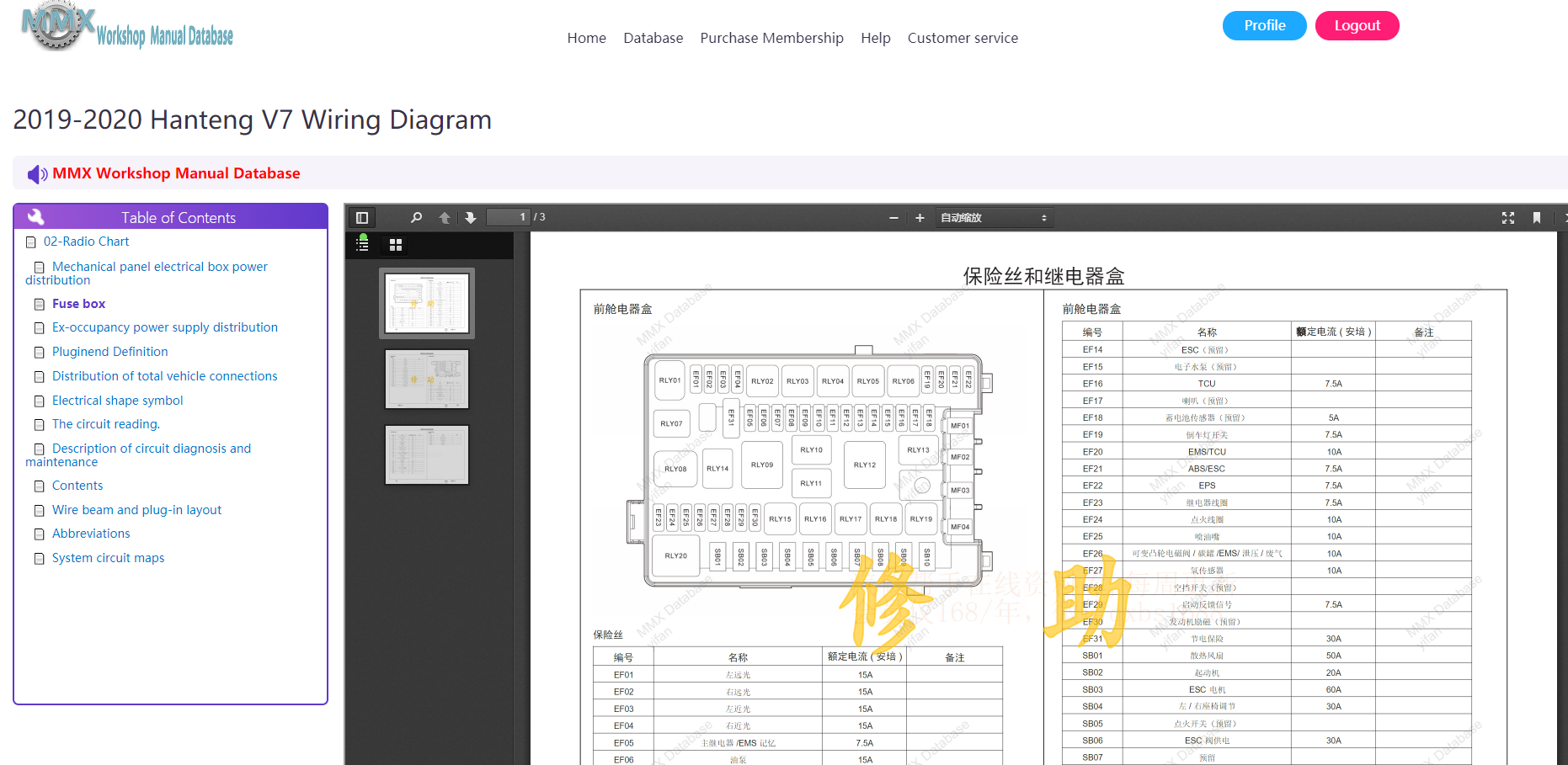
Task: Show document outline view
Action: click(x=363, y=244)
